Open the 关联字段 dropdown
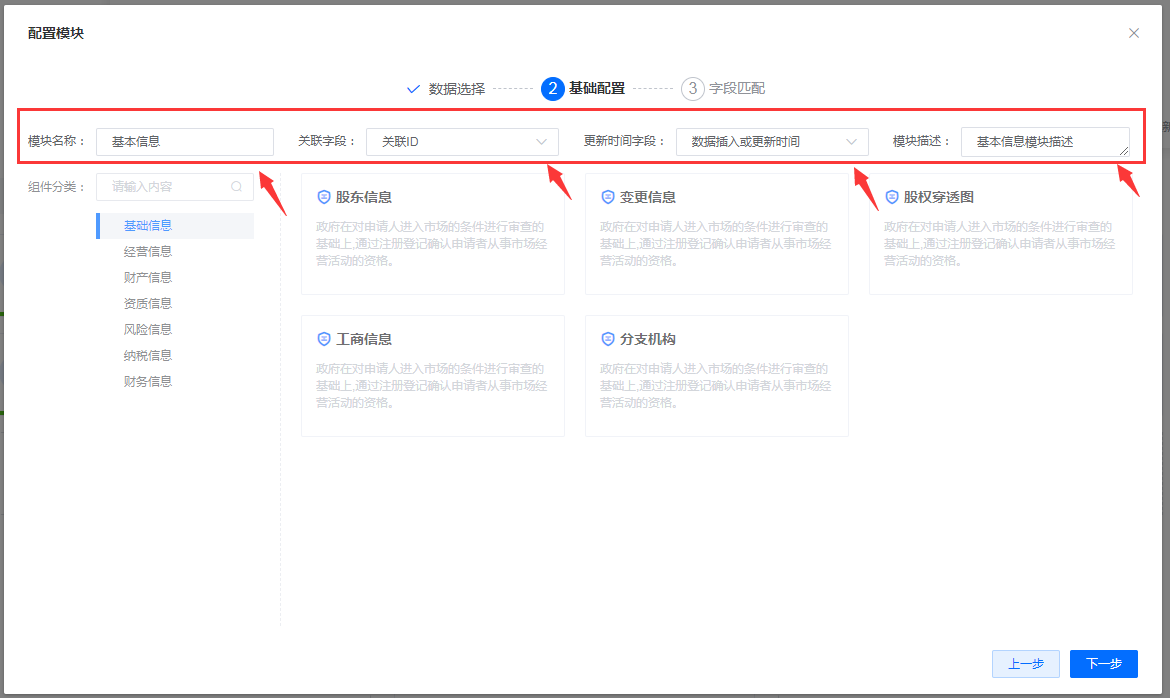This screenshot has width=1170, height=698. point(462,142)
